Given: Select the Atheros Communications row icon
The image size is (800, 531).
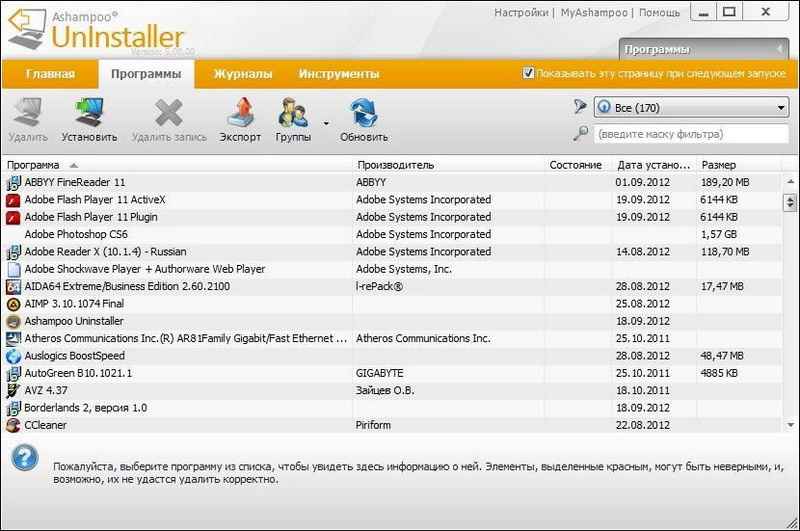Looking at the screenshot, I should pyautogui.click(x=13, y=339).
